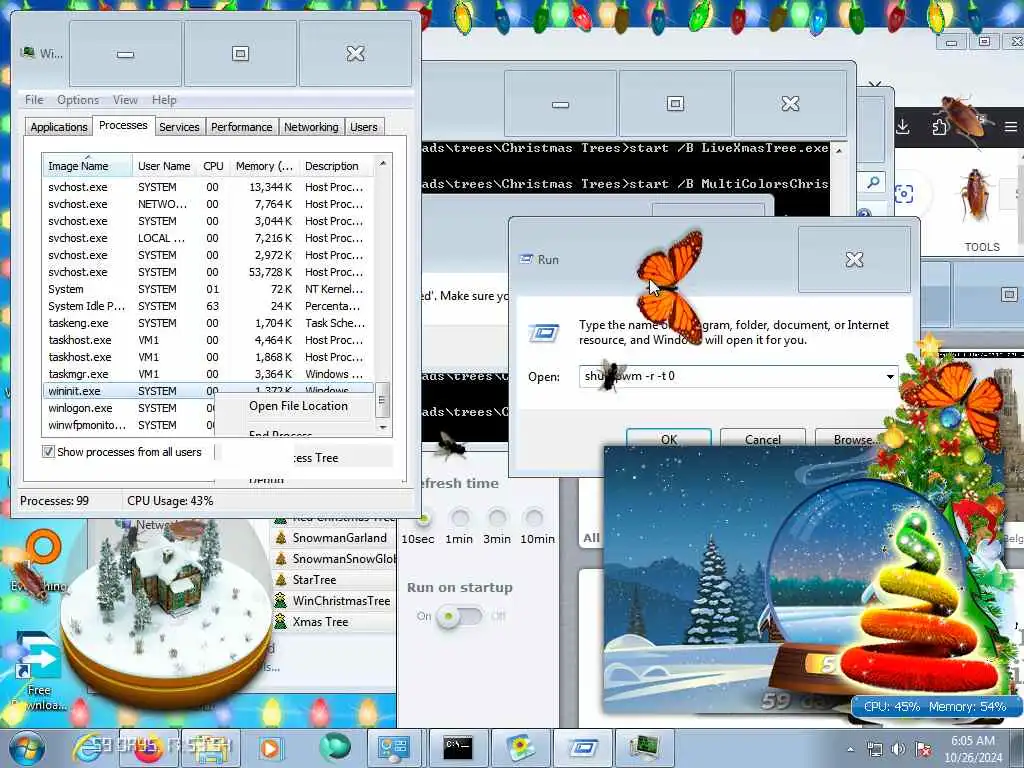Click the volume speaker tray icon
1024x768 pixels.
[899, 749]
